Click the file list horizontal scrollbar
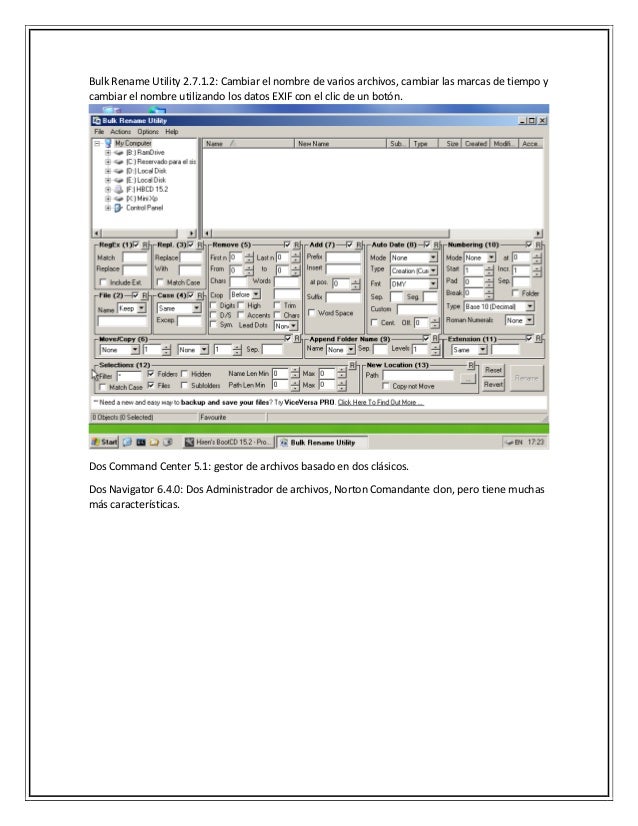Screen dimensions: 638x826 pos(373,233)
